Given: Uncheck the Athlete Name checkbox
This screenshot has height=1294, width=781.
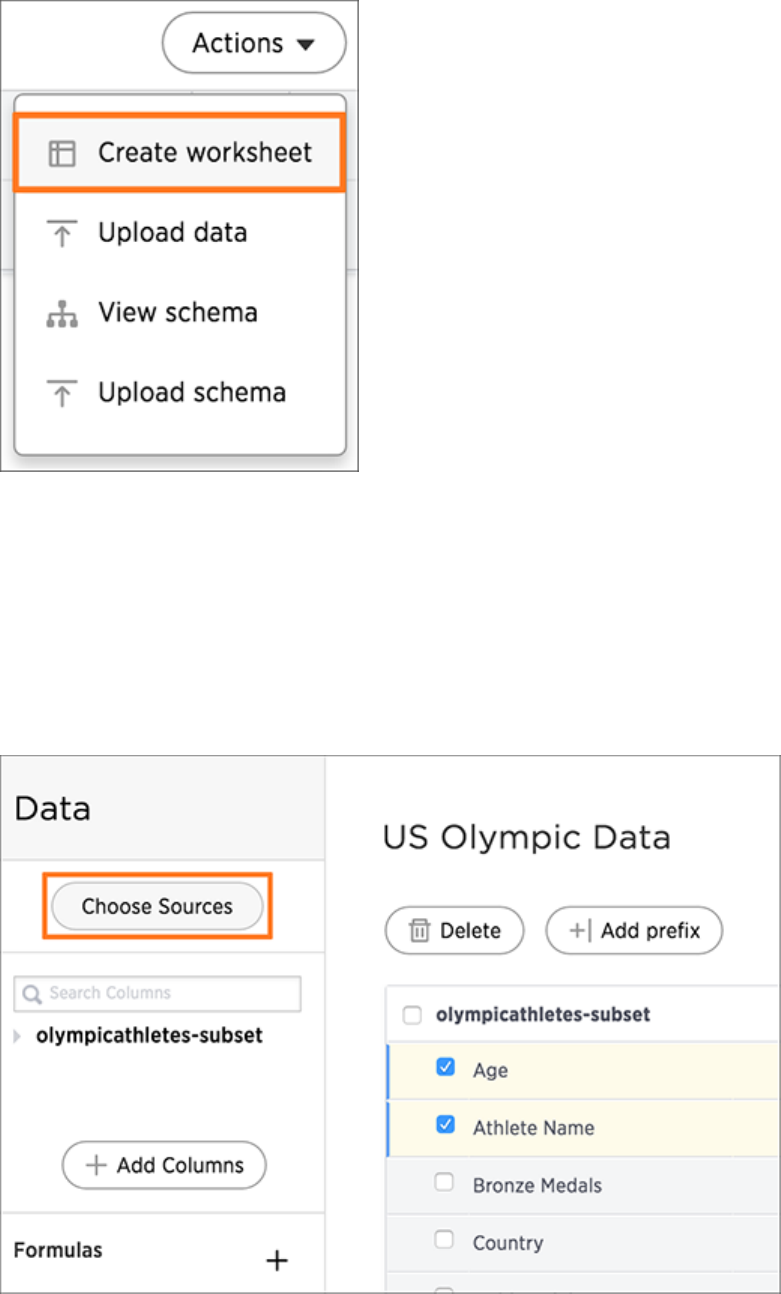Looking at the screenshot, I should pos(445,1126).
